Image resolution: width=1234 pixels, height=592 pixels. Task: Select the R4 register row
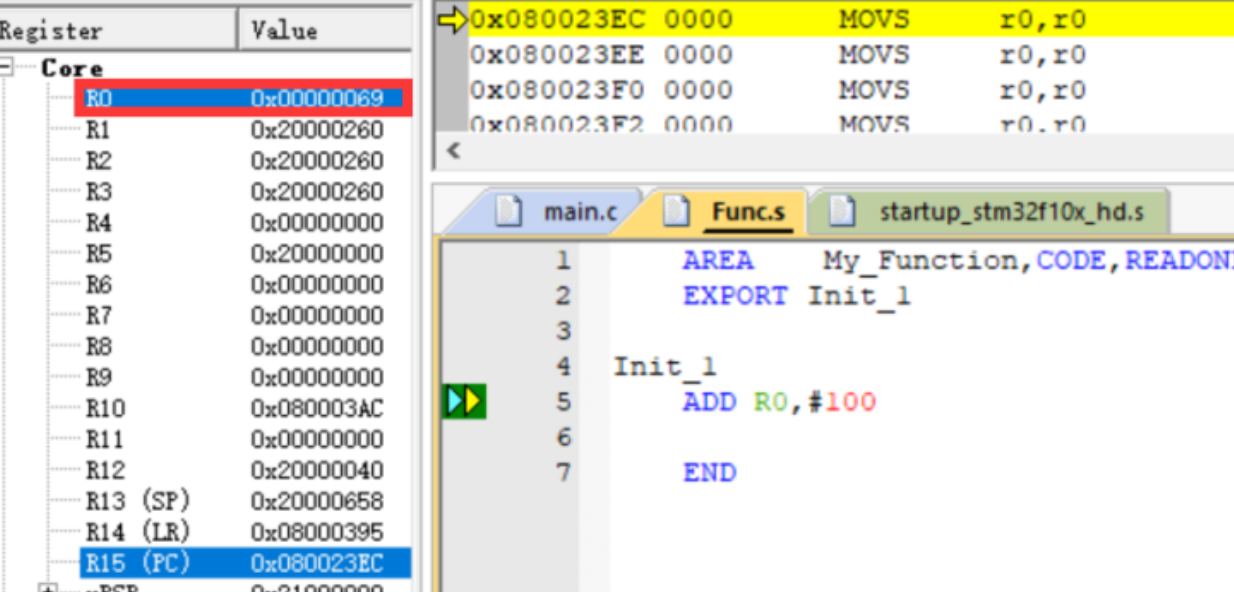243,223
